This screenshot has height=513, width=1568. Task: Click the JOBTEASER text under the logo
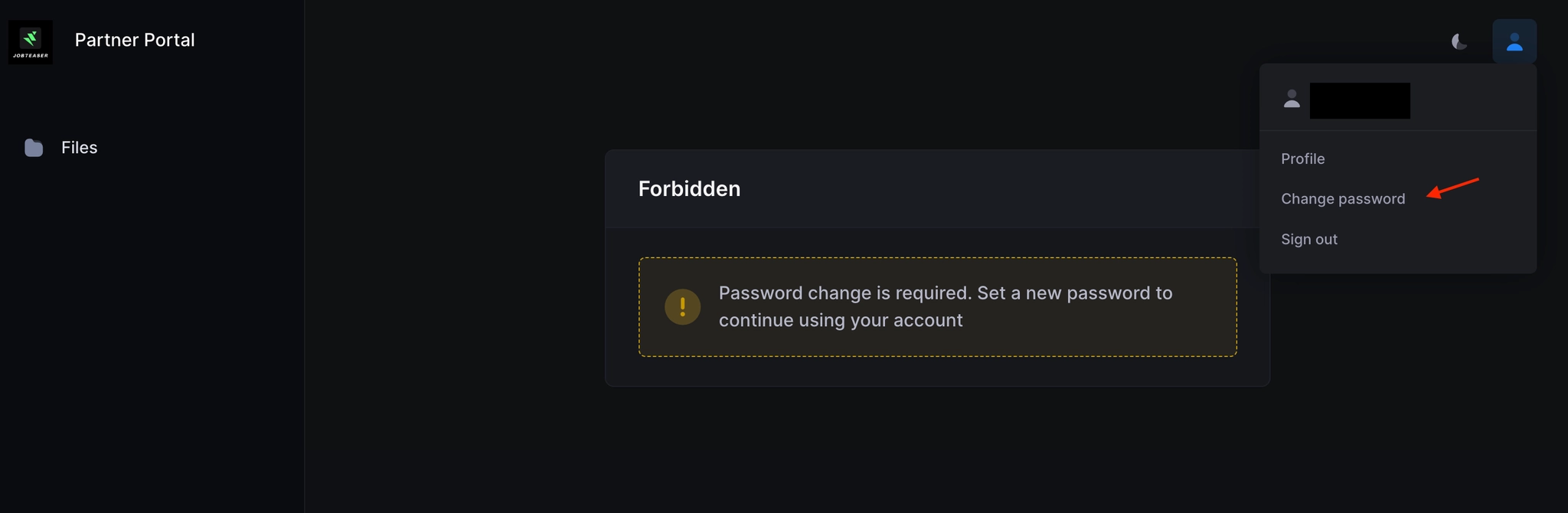pos(31,56)
